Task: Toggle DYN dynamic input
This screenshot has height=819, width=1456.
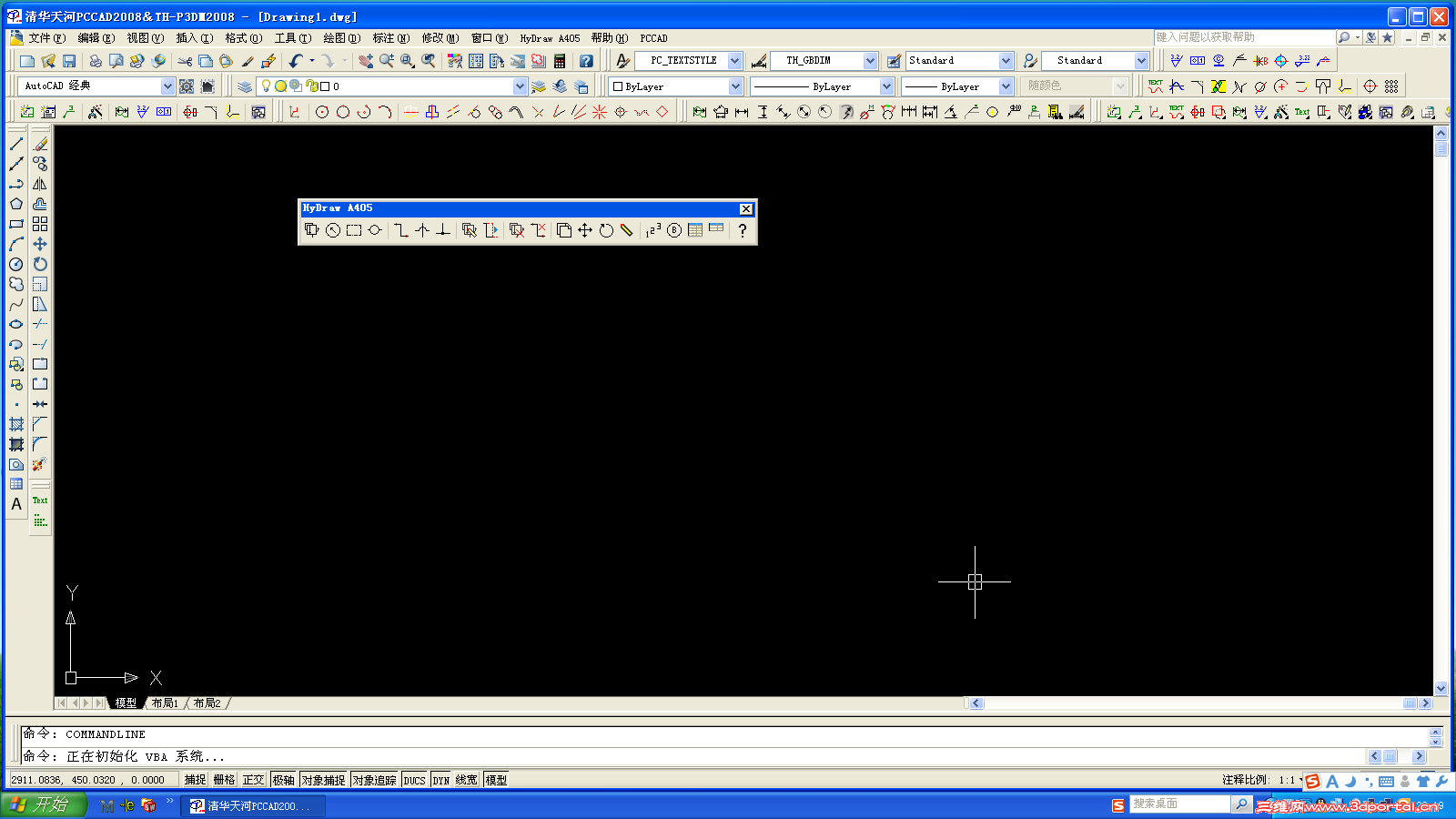Action: [441, 780]
